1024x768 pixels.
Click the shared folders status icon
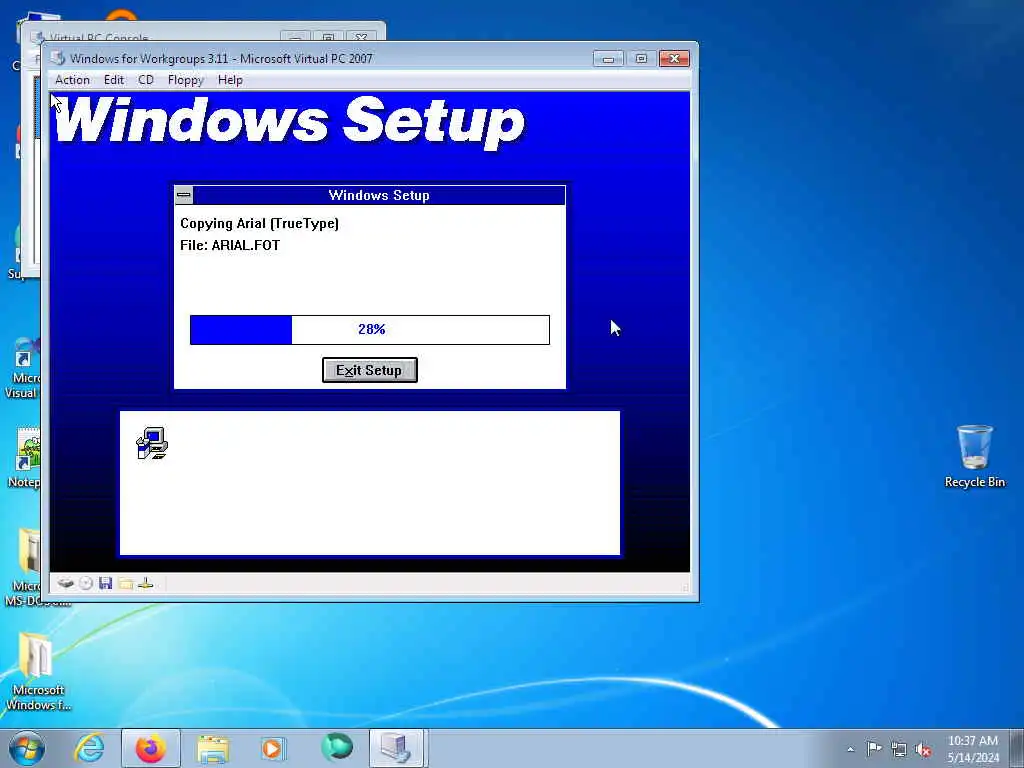[125, 583]
